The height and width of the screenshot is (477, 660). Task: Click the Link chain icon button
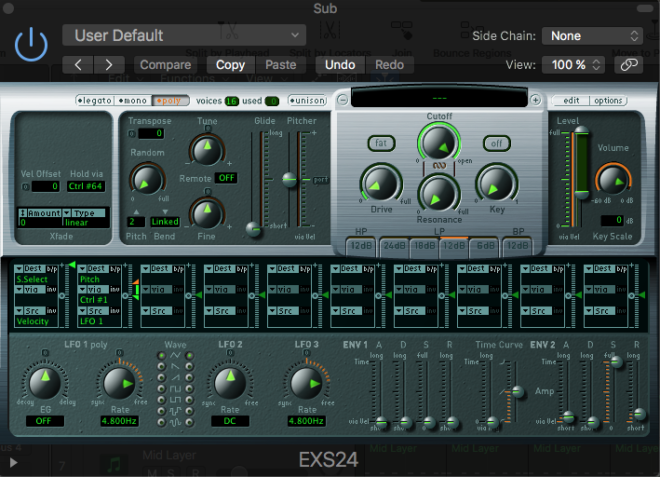click(x=629, y=65)
